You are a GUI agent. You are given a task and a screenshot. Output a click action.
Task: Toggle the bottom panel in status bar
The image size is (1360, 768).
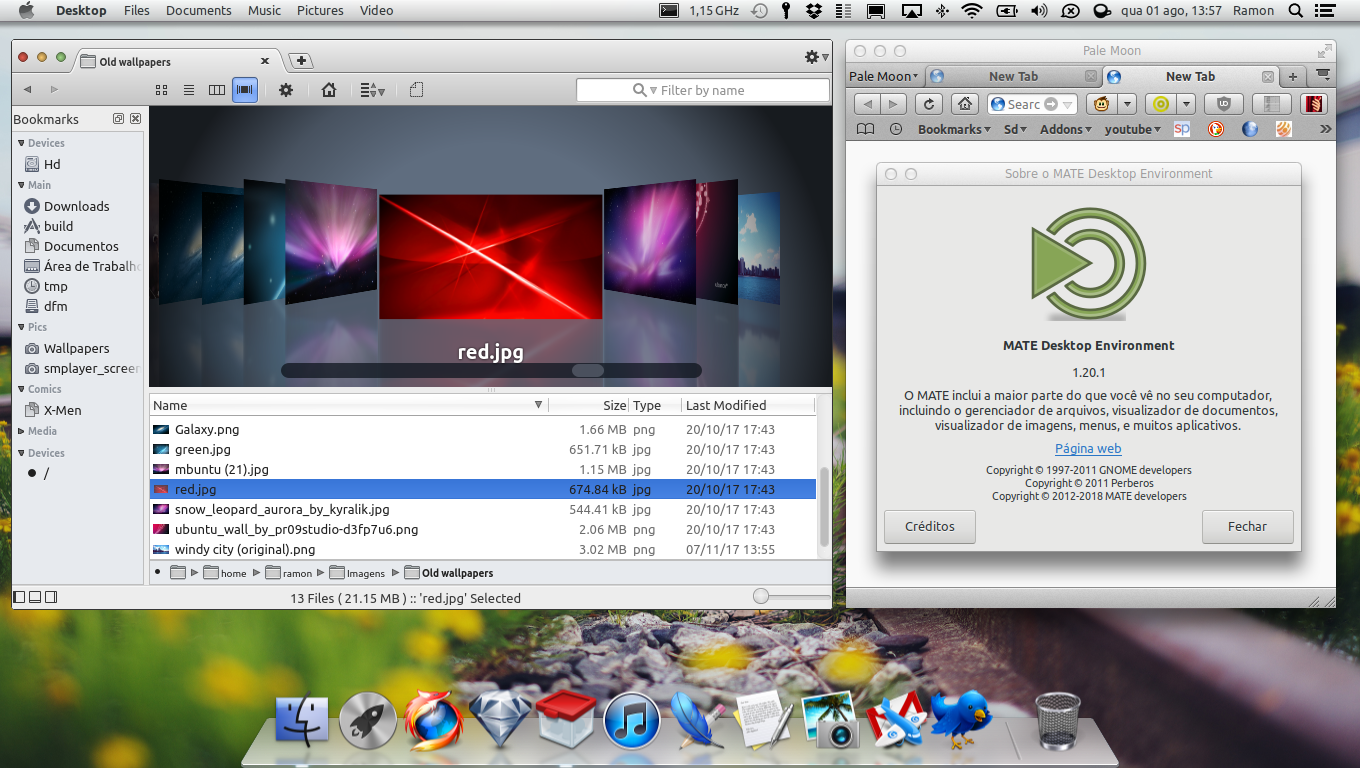tap(35, 597)
